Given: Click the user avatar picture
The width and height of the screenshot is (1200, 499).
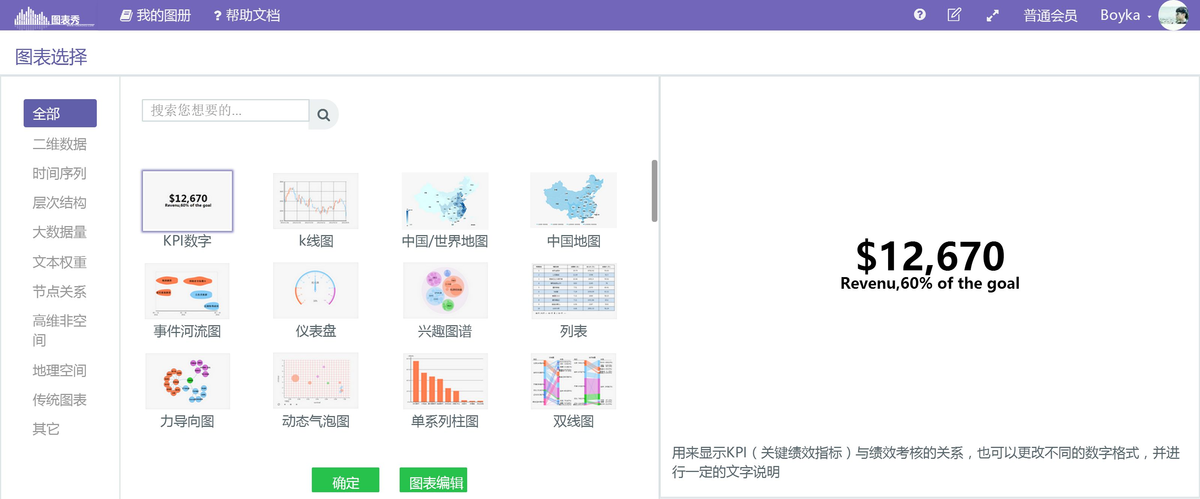Looking at the screenshot, I should (x=1173, y=15).
